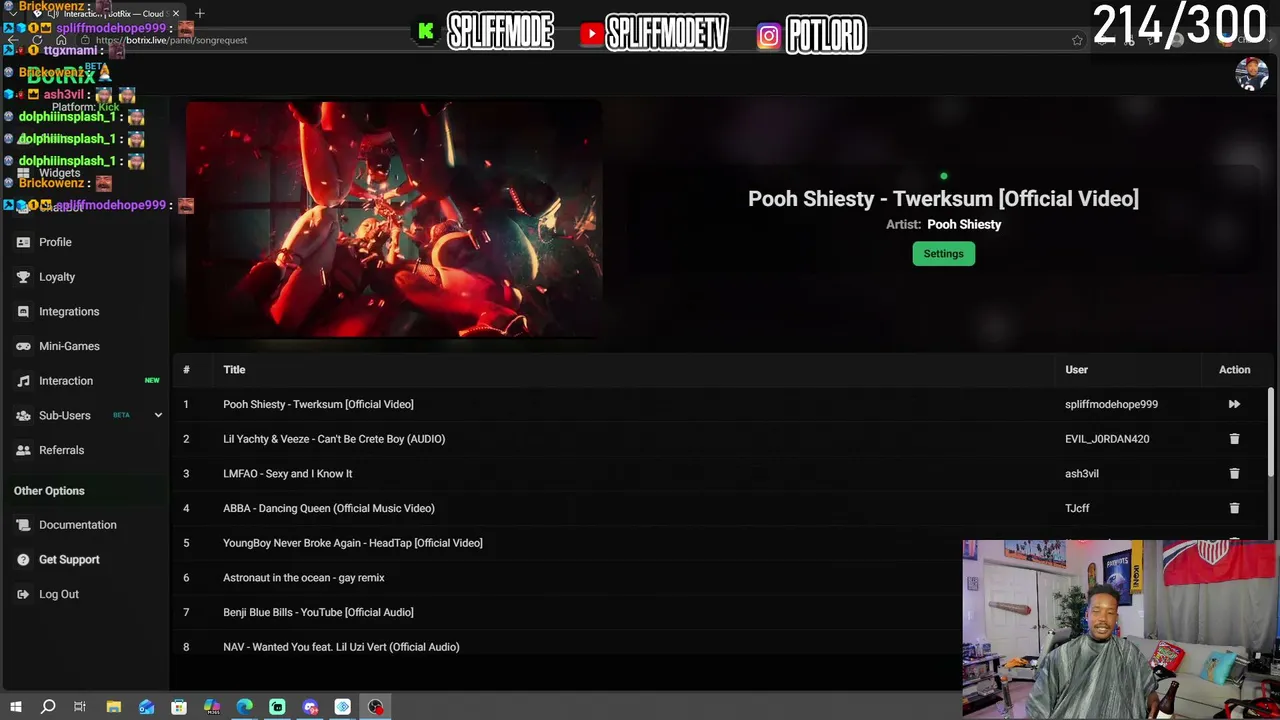Click the green Settings button
This screenshot has width=1280, height=720.
coord(943,254)
